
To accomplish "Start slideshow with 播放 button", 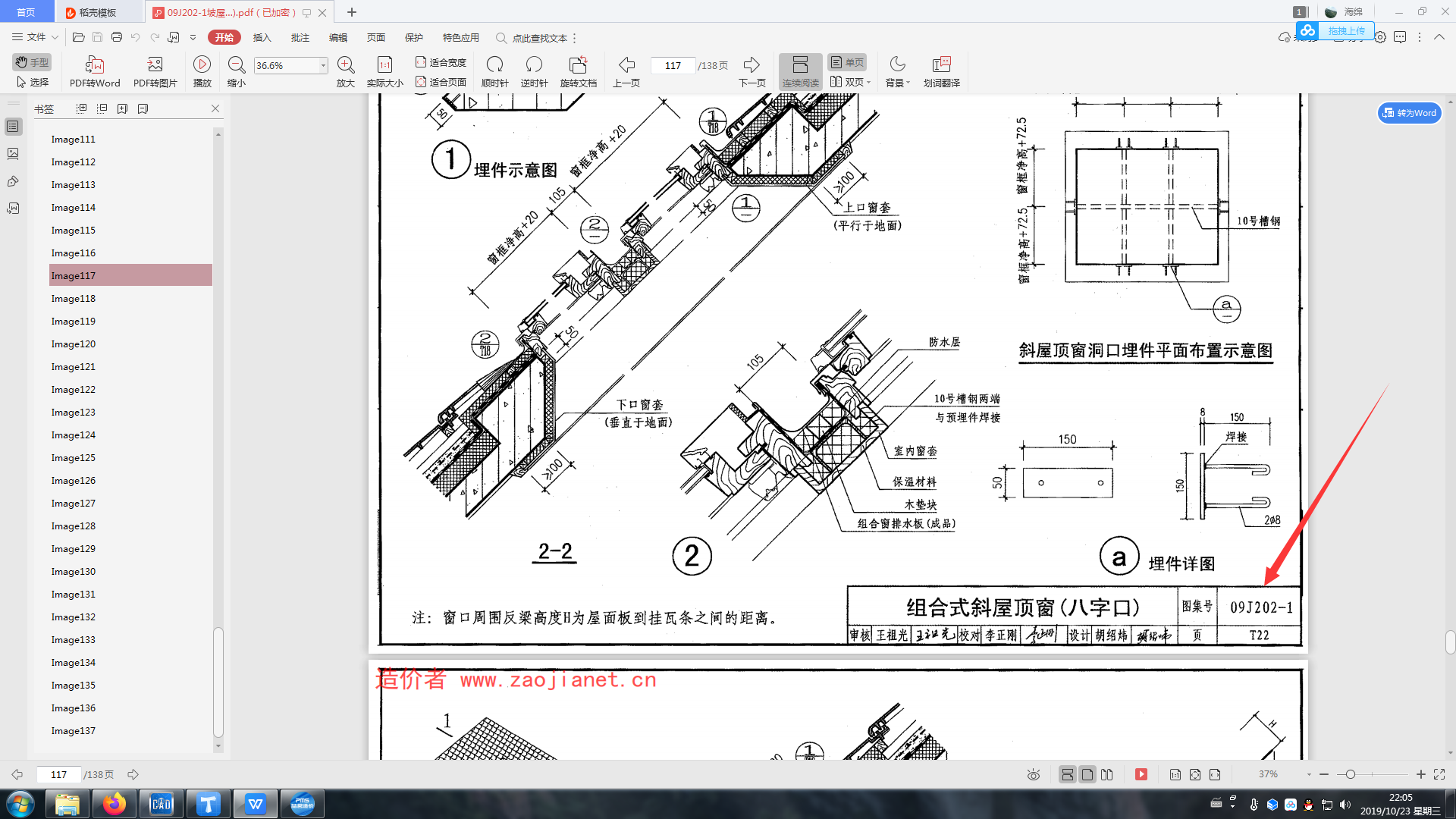I will 202,72.
